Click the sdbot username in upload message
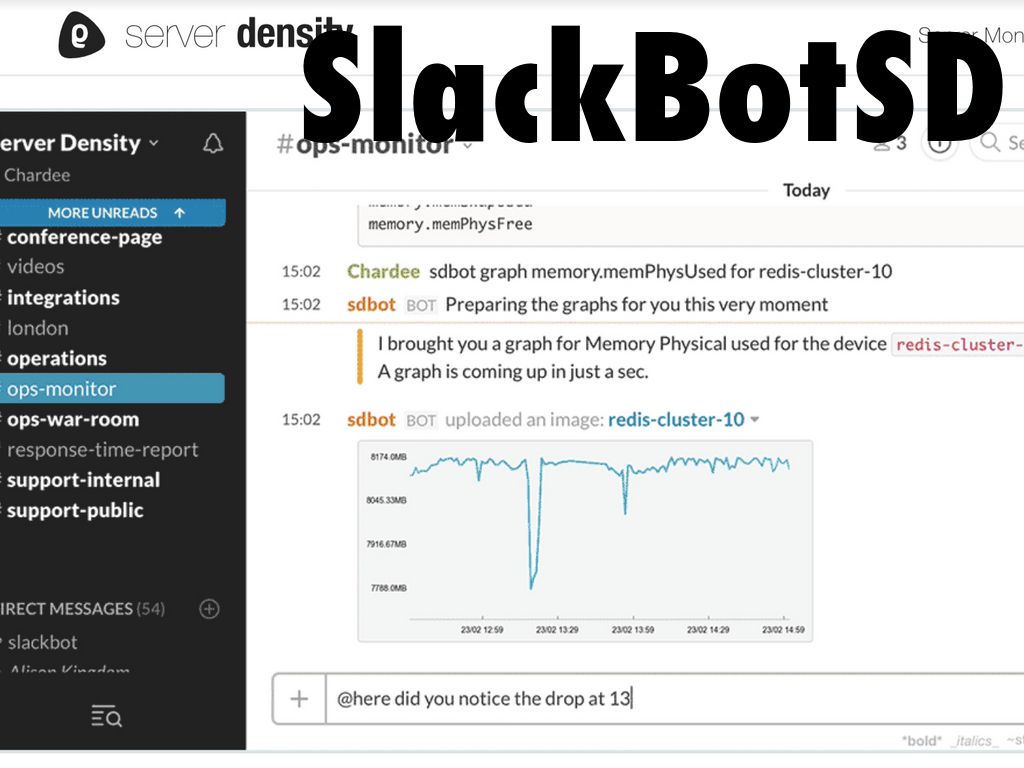Screen dimensions: 1024x768 [x=371, y=420]
